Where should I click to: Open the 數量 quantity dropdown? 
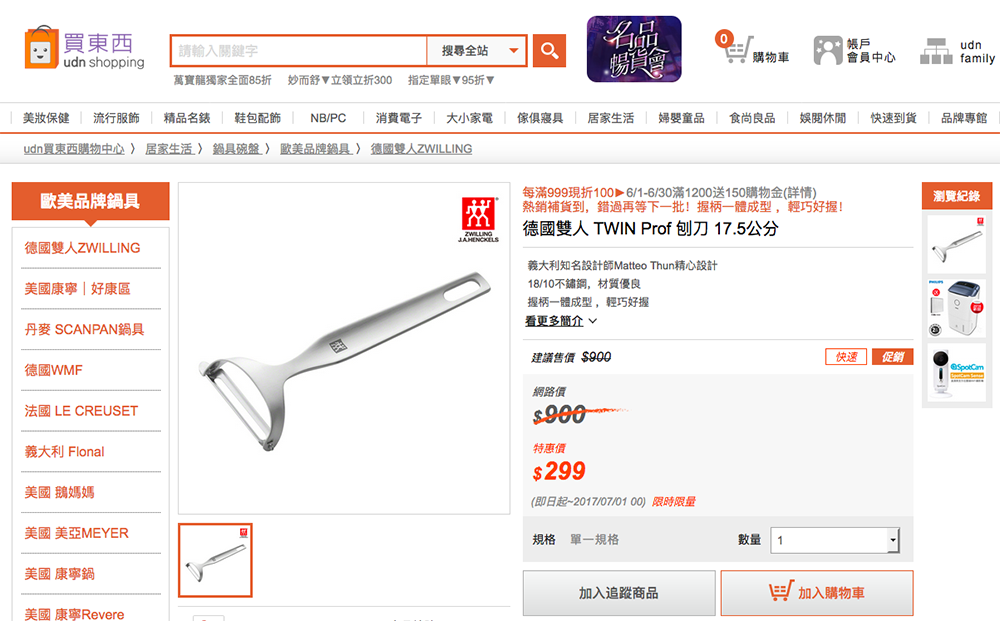pos(835,540)
